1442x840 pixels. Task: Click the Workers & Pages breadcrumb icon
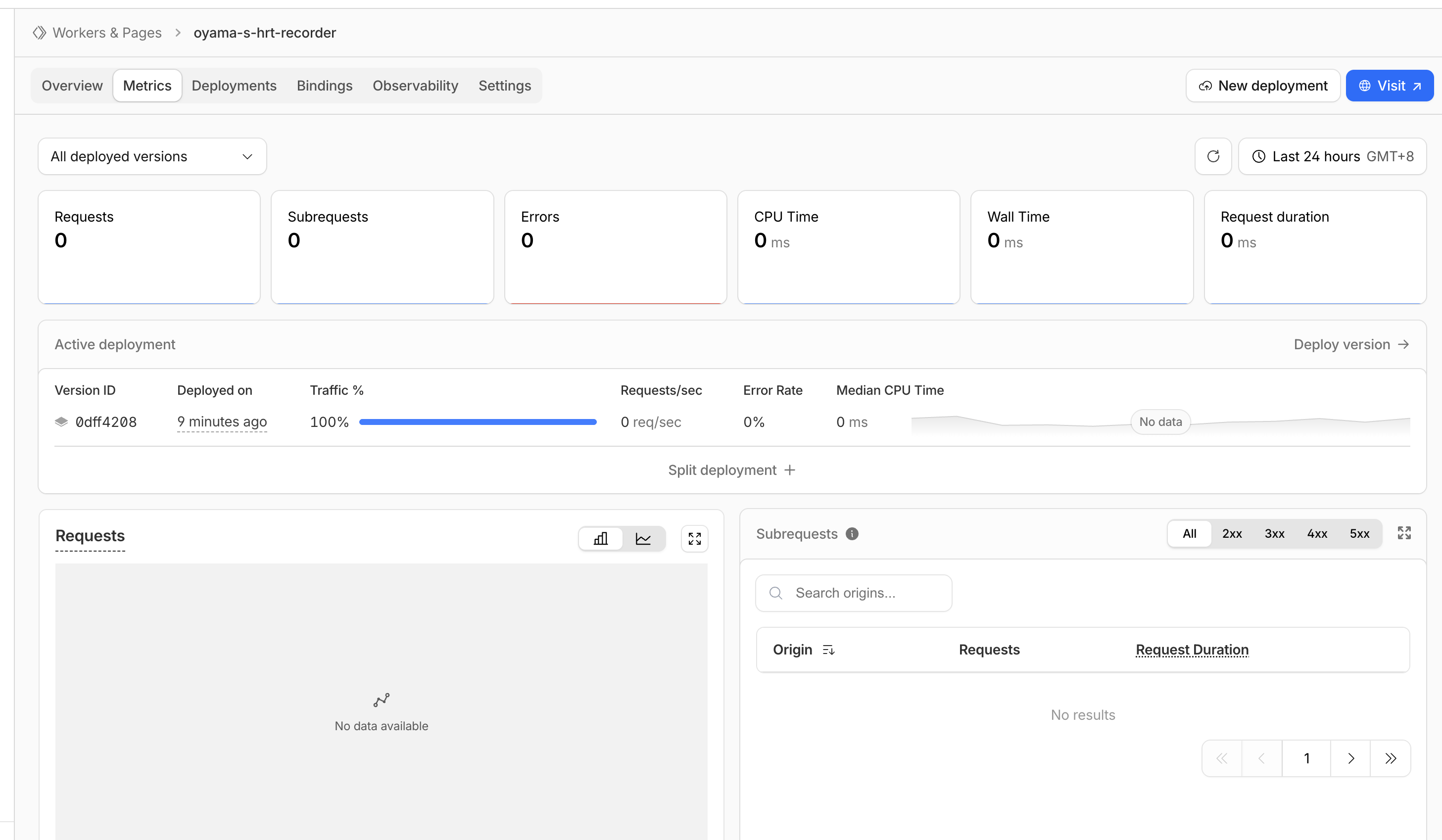point(39,33)
